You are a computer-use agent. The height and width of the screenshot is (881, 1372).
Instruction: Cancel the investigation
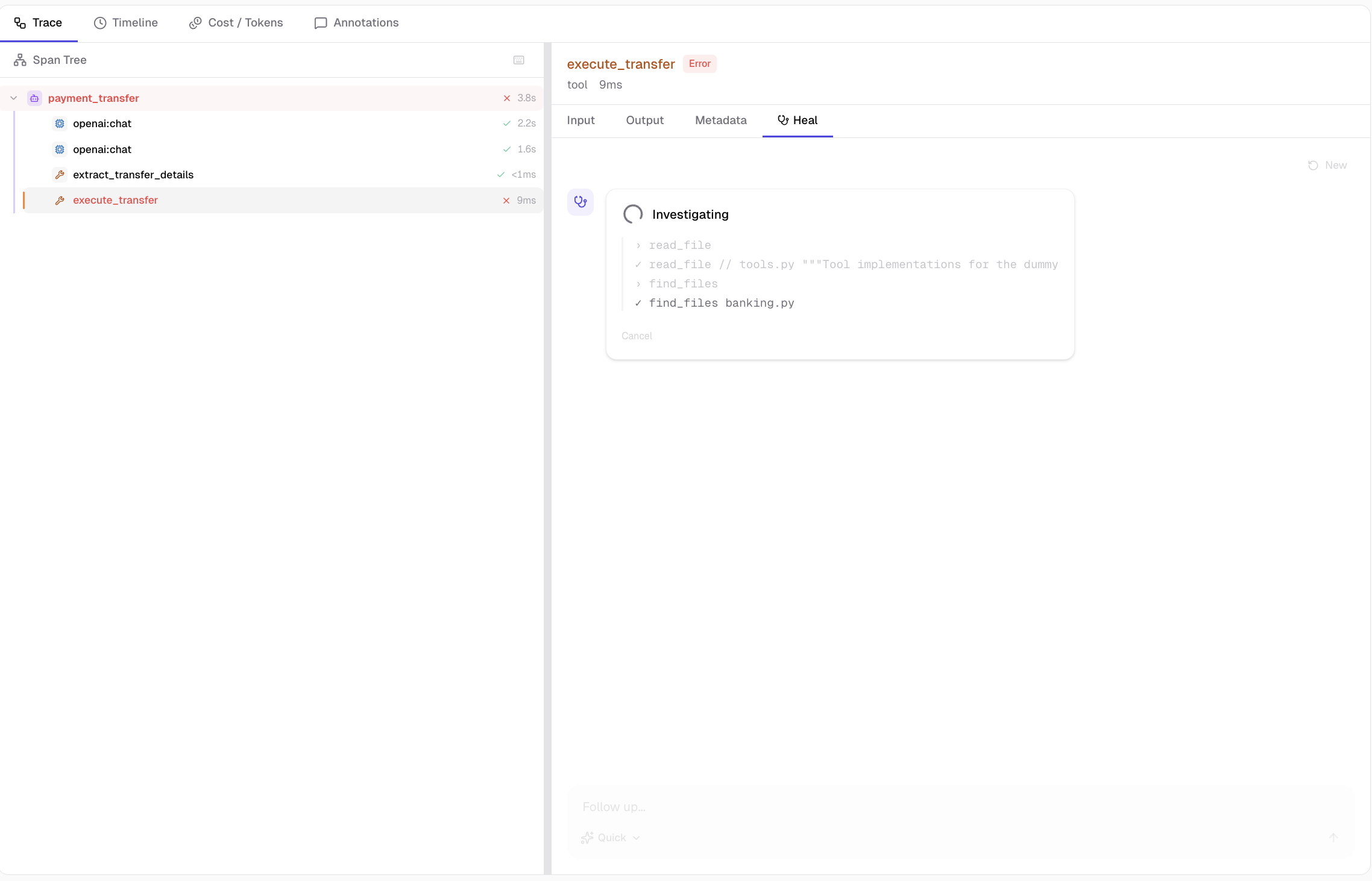637,336
